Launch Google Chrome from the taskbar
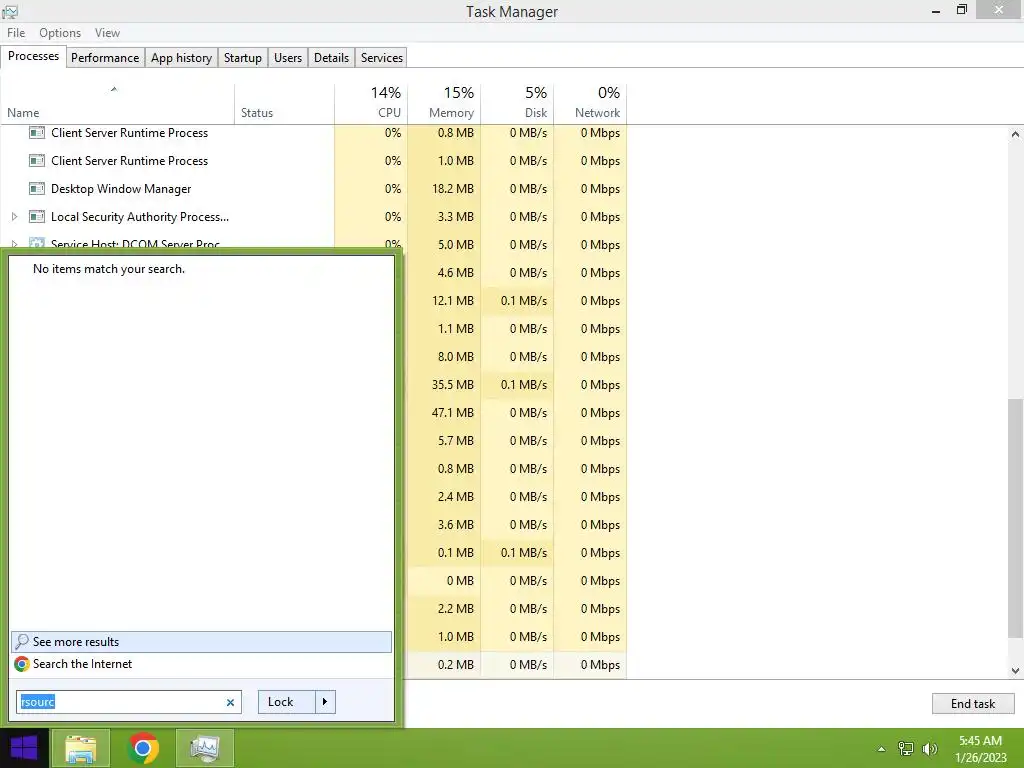This screenshot has width=1024, height=768. 143,748
